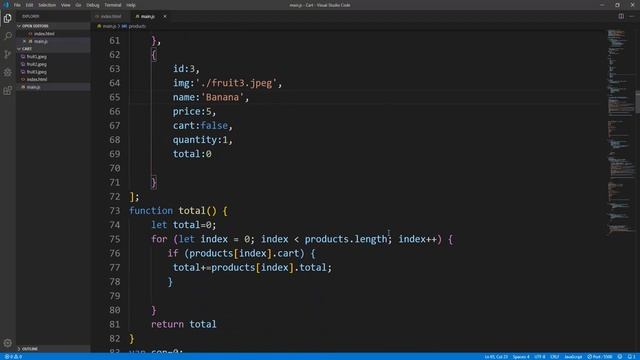
Task: Click the Spaces: 4 indentation setting
Action: tap(521, 357)
